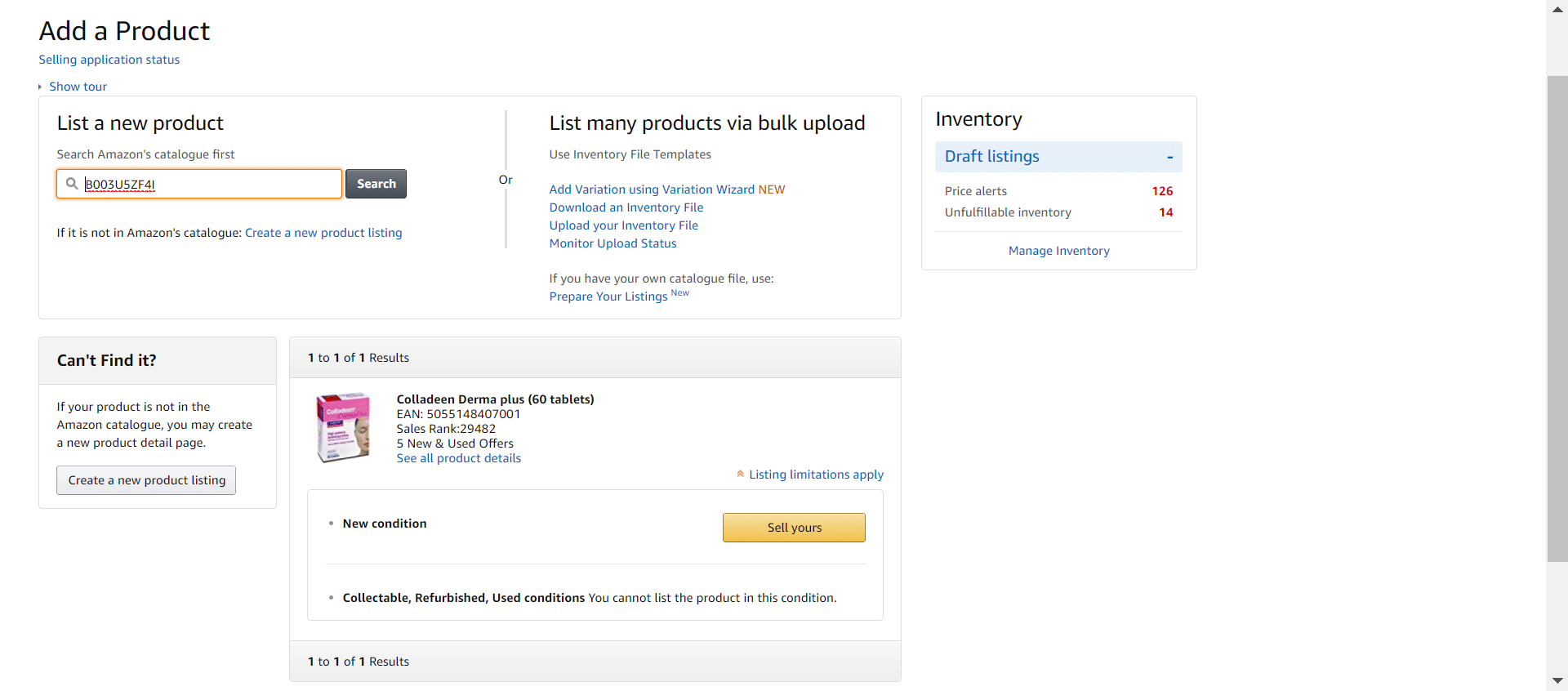Focus the Amazon catalogue search field
Screen dimensions: 1568x691
pyautogui.click(x=199, y=184)
